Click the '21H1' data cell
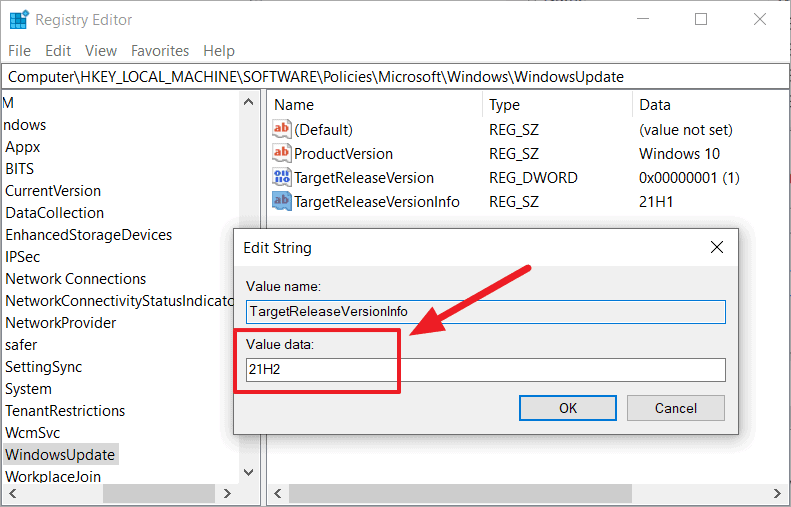The height and width of the screenshot is (507, 791). pyautogui.click(x=656, y=202)
